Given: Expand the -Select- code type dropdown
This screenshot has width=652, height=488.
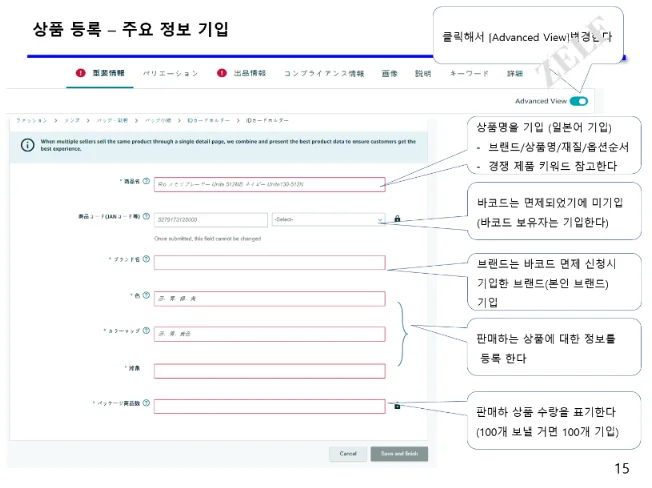Looking at the screenshot, I should [x=328, y=219].
